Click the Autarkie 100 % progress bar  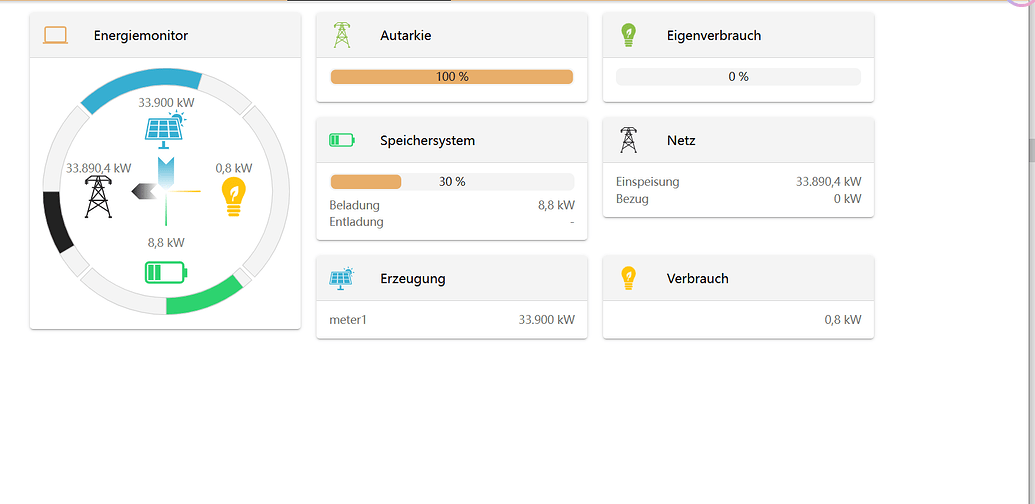click(x=451, y=77)
